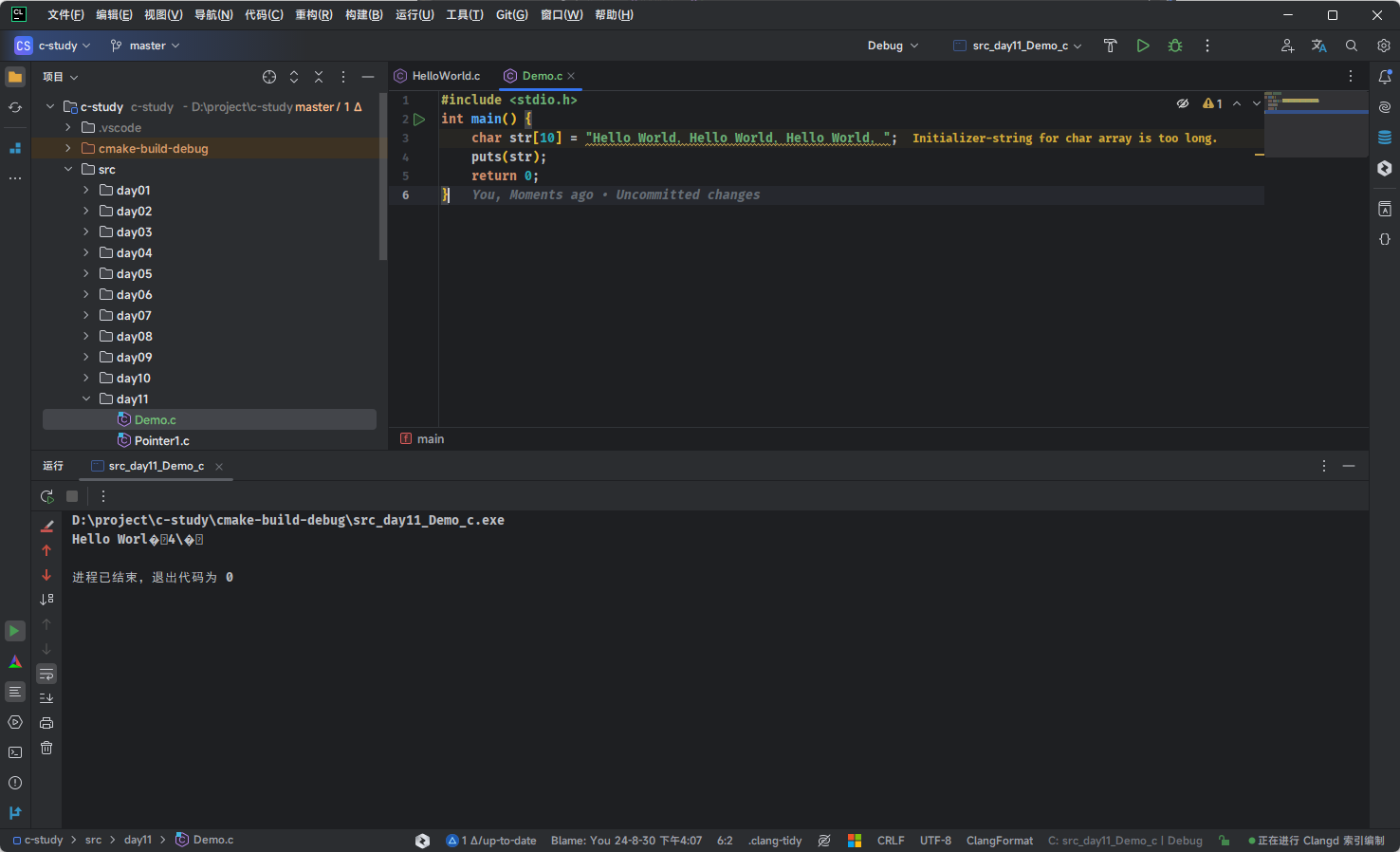Screen dimensions: 1400x852
Task: Open the 重构(R) menu
Action: point(313,15)
